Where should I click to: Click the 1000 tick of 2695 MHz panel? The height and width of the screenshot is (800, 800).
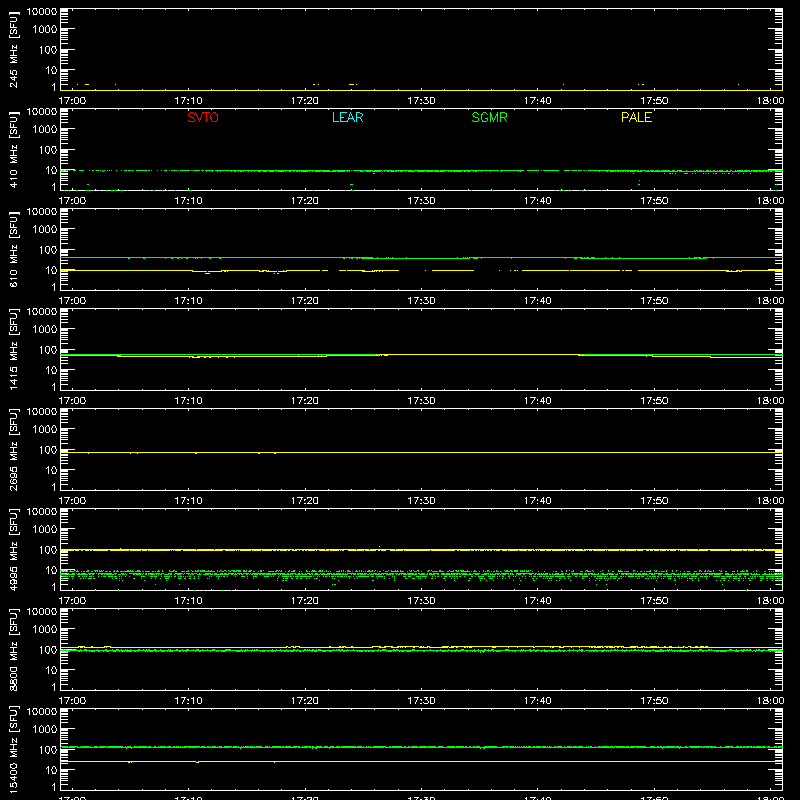click(x=45, y=430)
